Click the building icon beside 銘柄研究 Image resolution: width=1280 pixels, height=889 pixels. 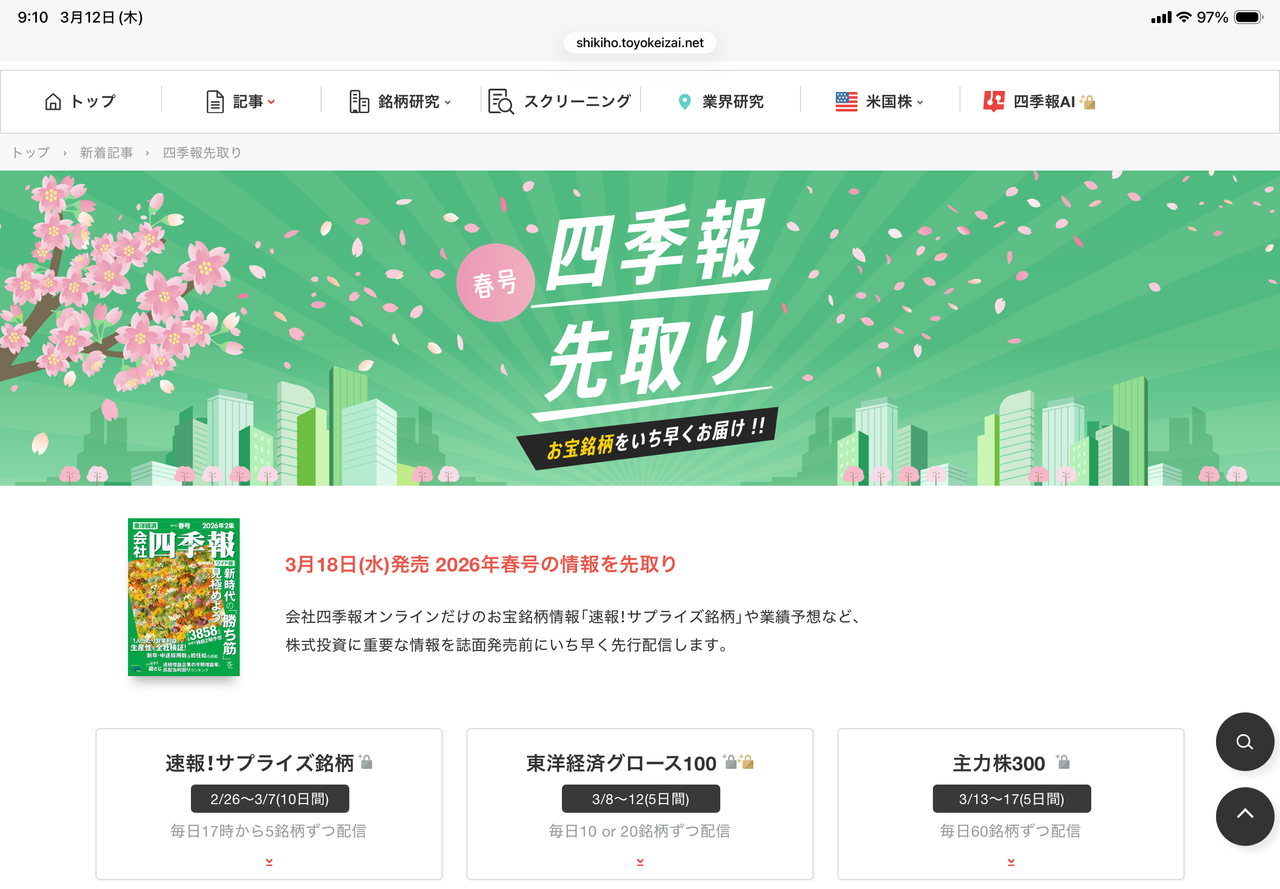(359, 101)
